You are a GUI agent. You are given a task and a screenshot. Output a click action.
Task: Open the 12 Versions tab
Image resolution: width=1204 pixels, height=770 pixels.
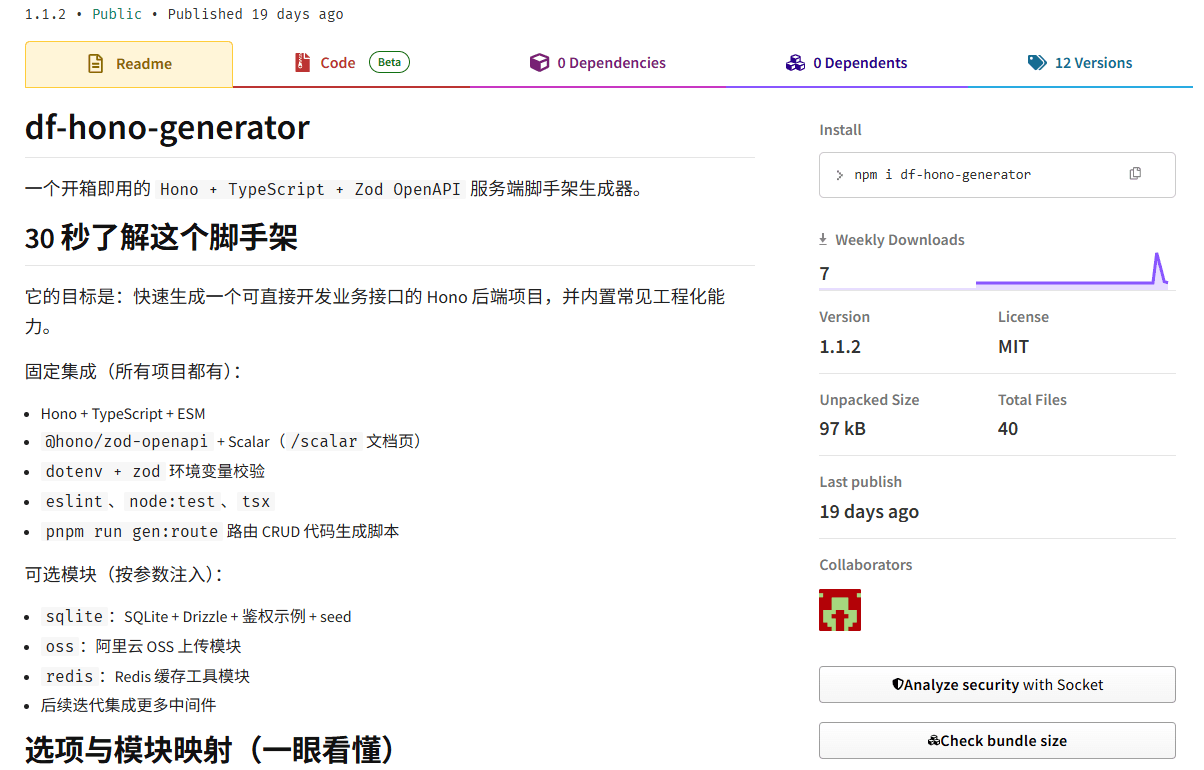coord(1093,62)
